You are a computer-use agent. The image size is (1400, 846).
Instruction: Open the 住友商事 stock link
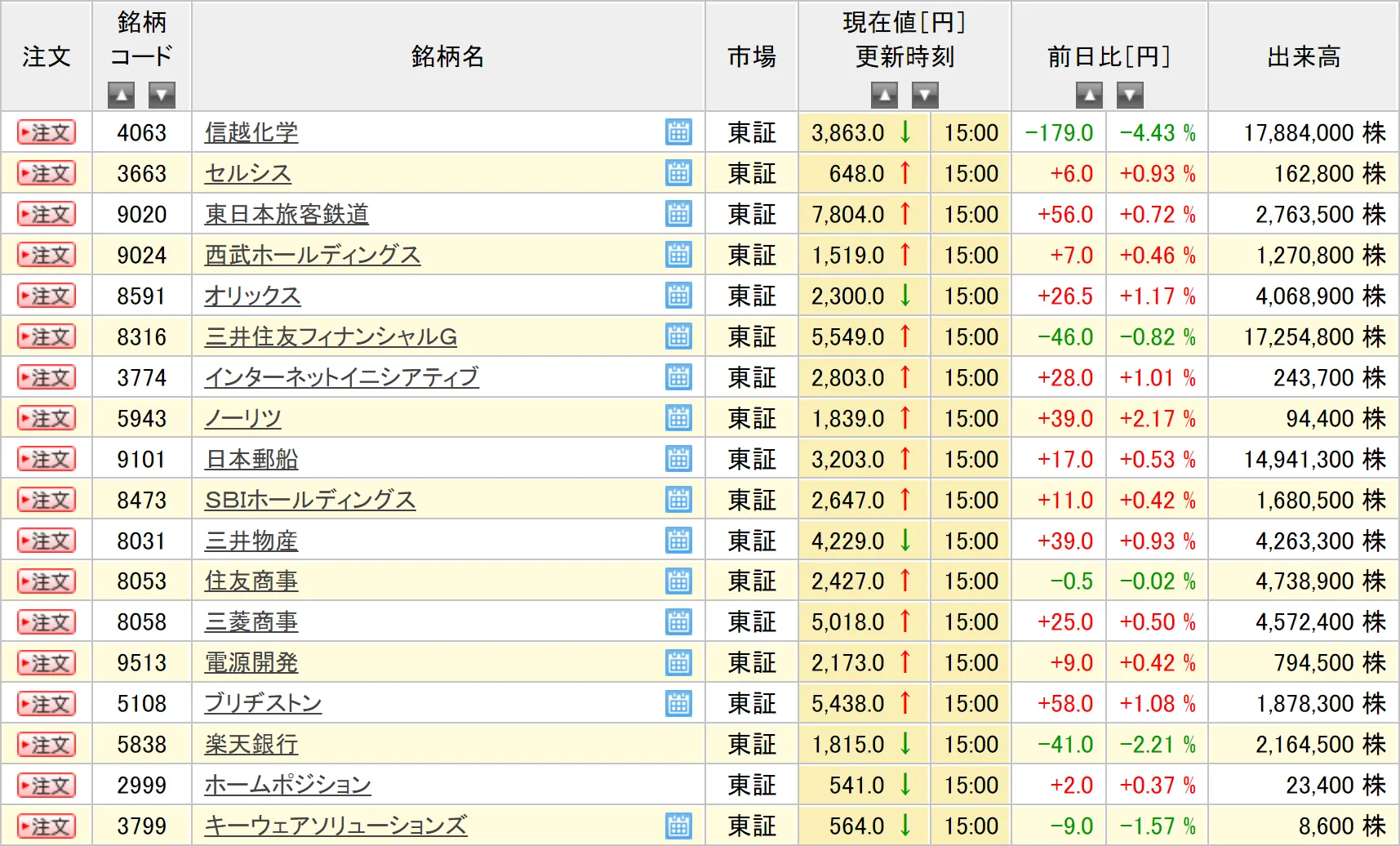coord(251,581)
